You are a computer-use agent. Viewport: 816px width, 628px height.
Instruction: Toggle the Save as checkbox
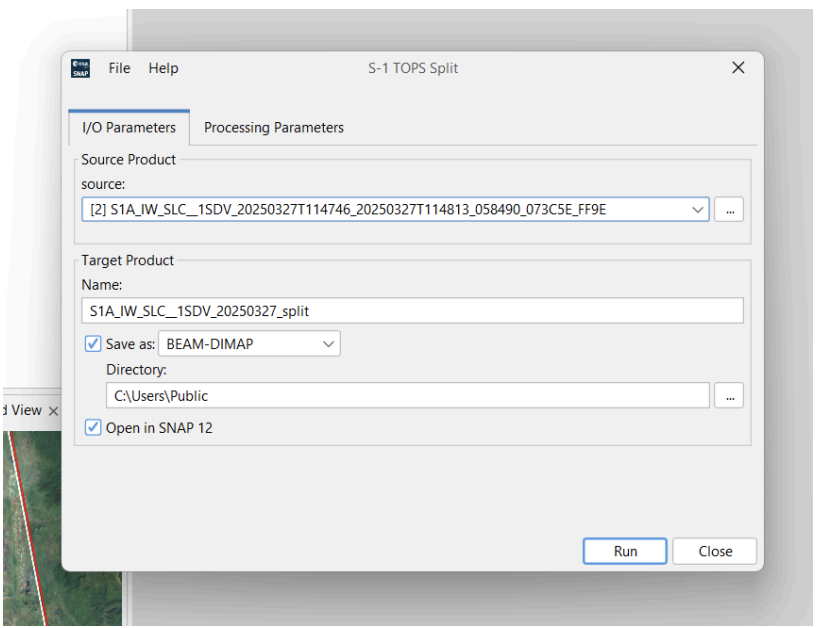pos(93,344)
